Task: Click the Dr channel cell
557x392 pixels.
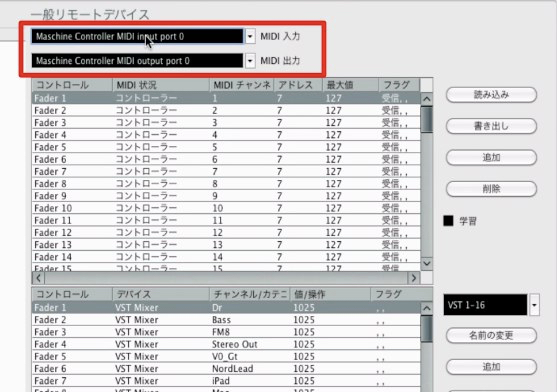Action: [217, 308]
